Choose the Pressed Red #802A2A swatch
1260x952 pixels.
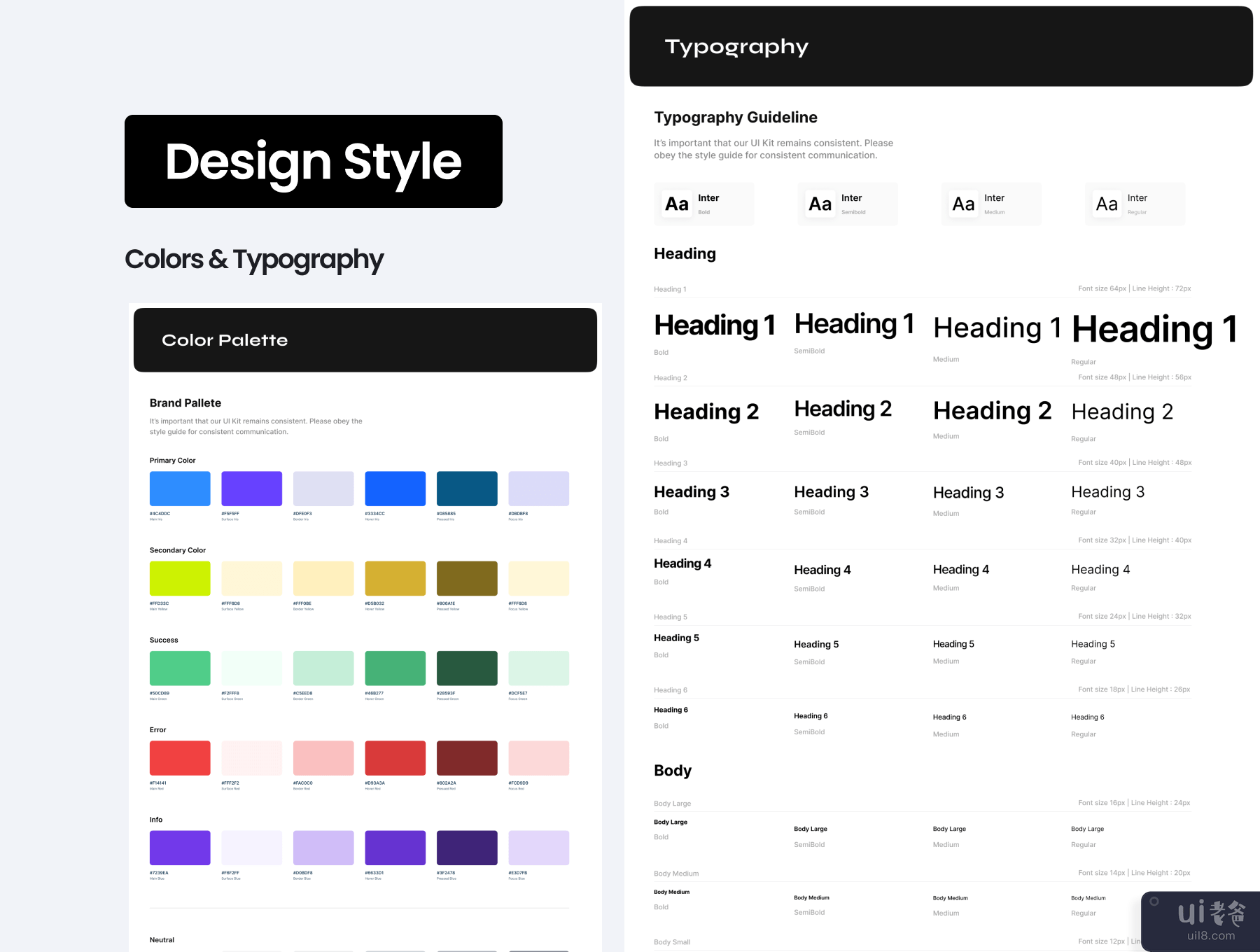pos(467,758)
